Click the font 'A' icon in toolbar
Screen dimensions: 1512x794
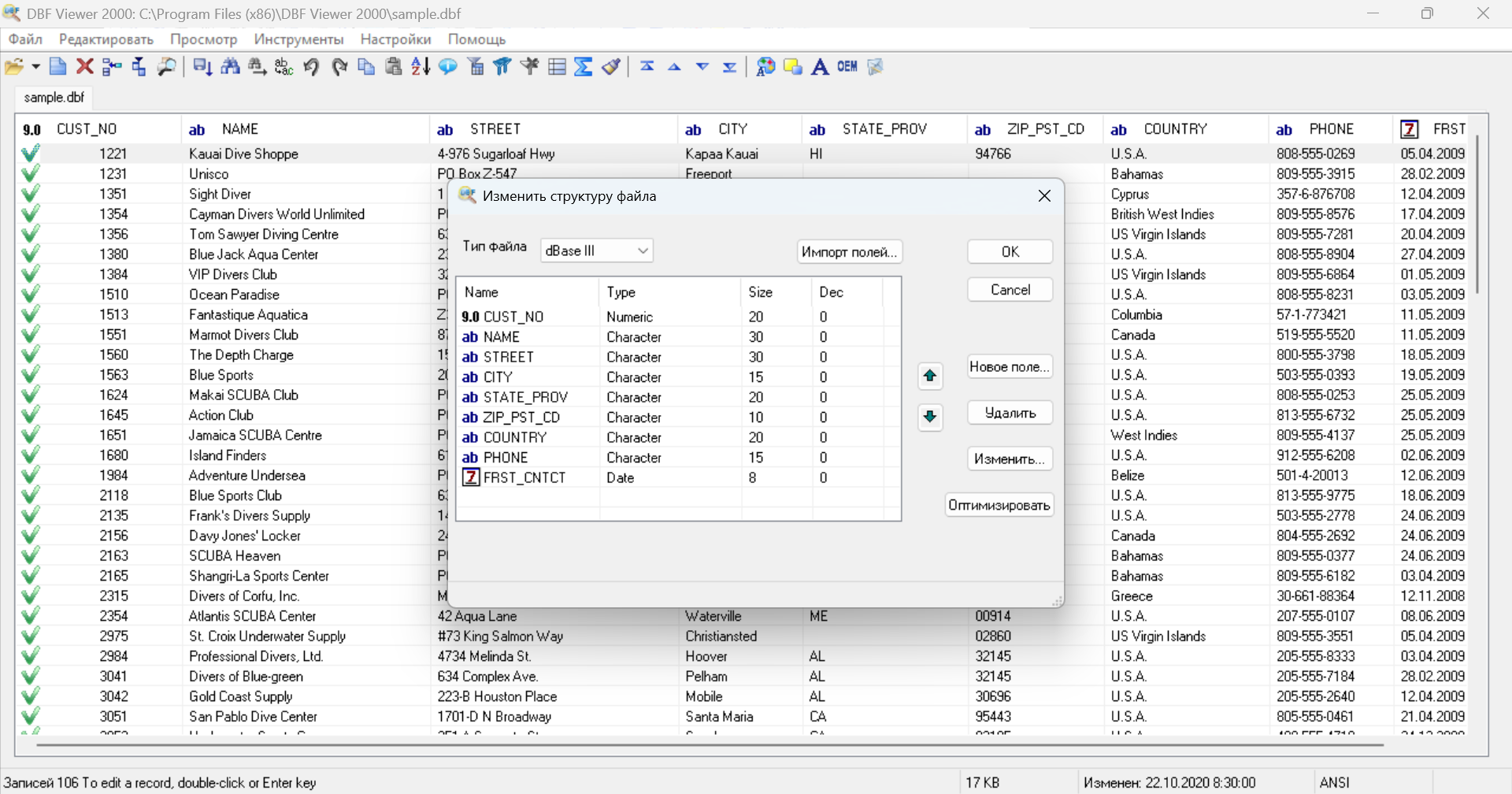tap(820, 67)
